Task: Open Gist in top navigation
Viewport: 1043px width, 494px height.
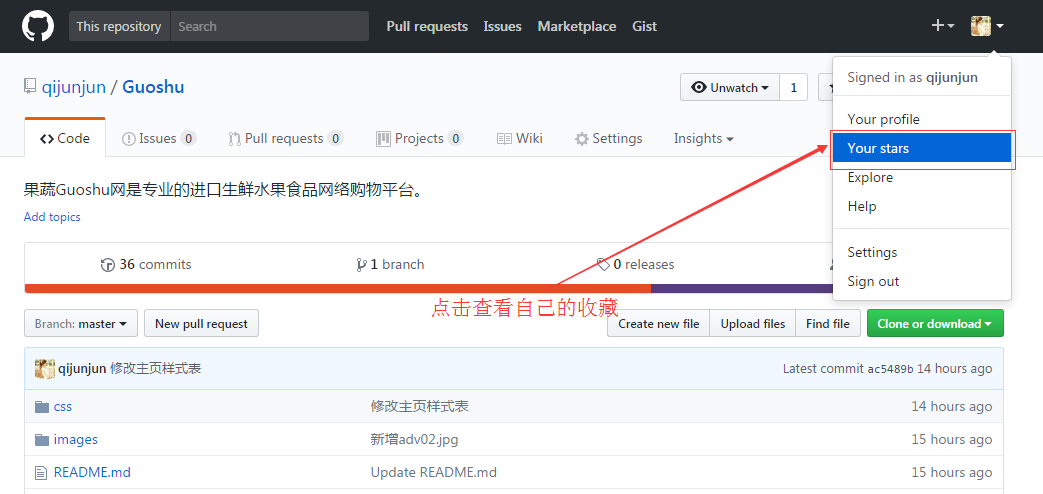Action: pos(645,27)
